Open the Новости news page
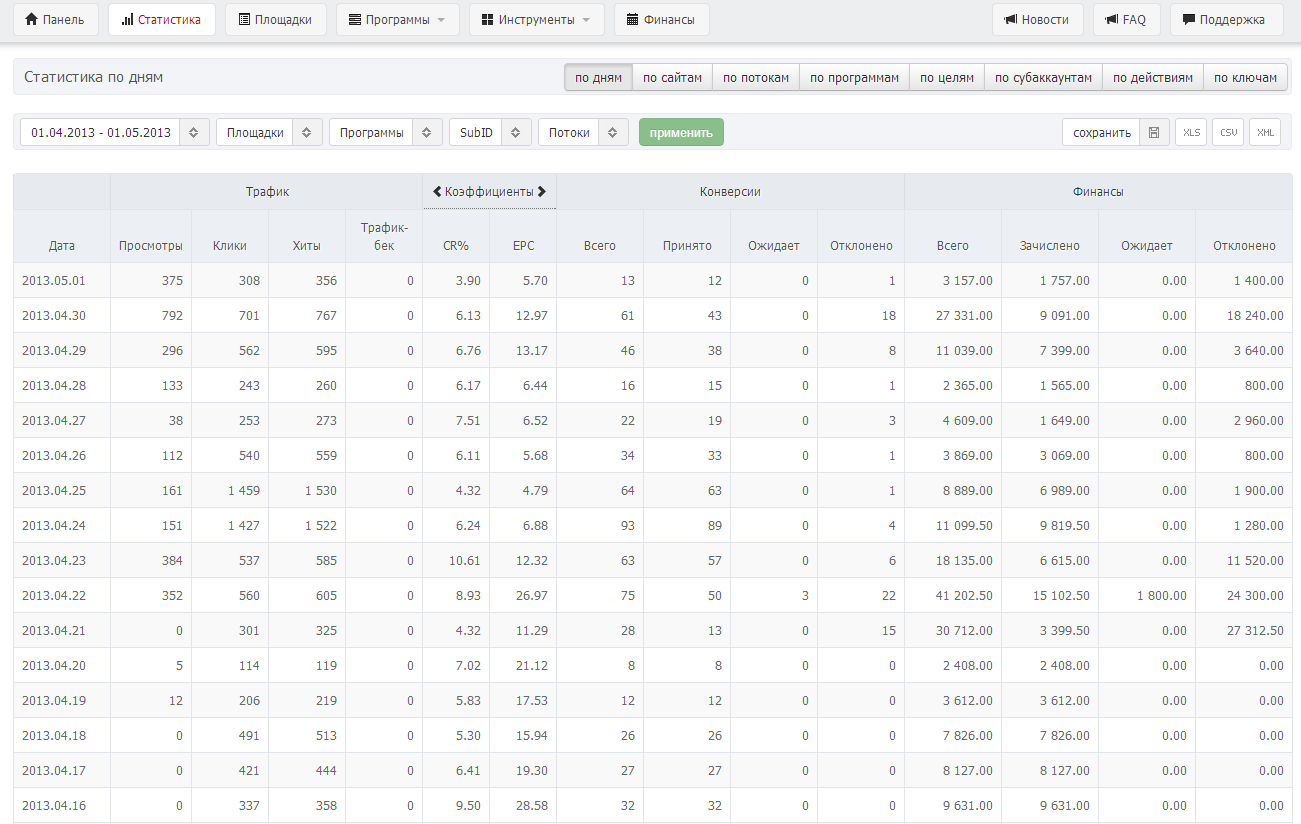 (1036, 19)
